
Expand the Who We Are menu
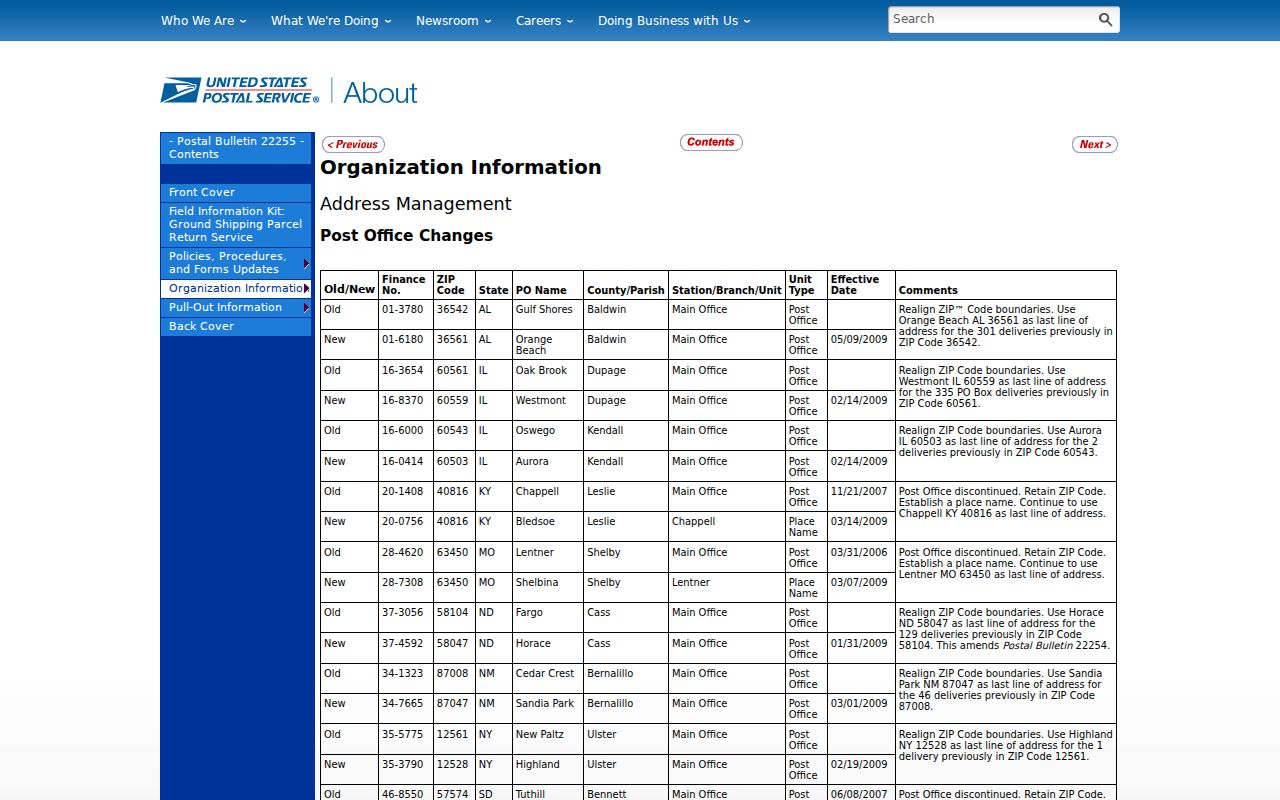(203, 20)
